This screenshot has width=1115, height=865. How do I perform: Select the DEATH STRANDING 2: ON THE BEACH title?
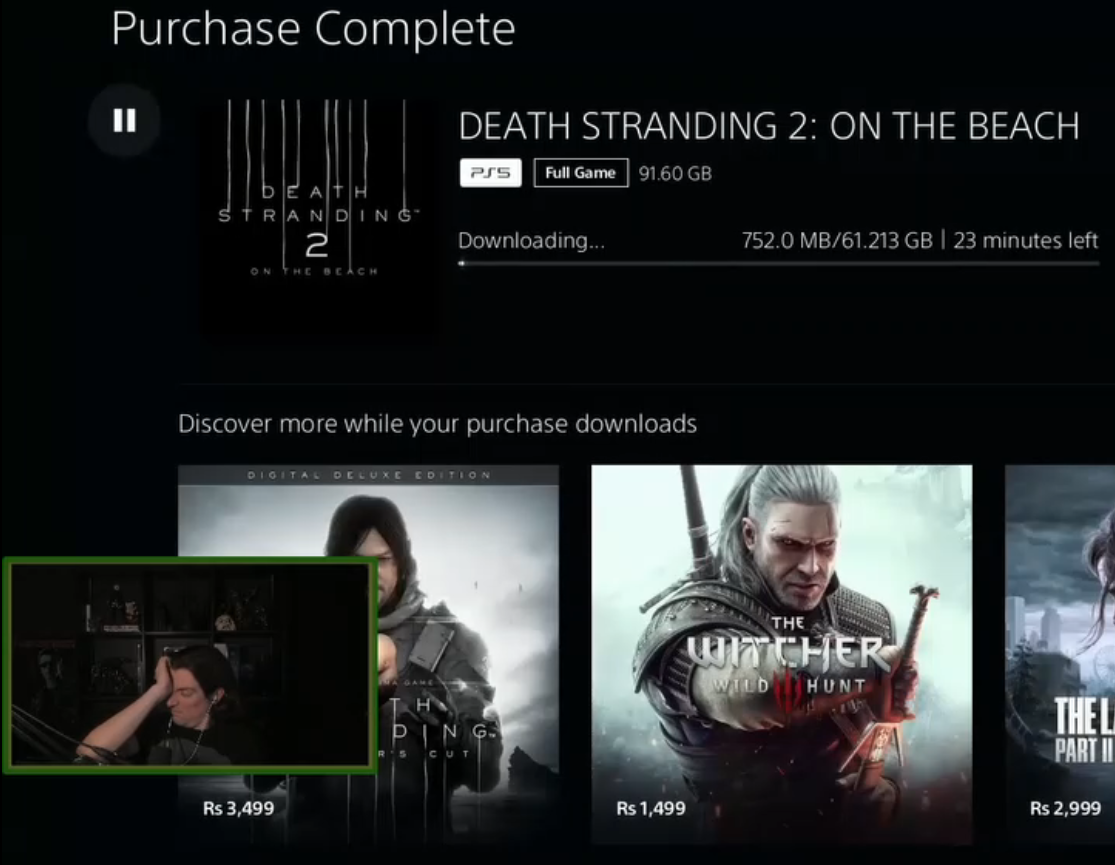point(769,126)
